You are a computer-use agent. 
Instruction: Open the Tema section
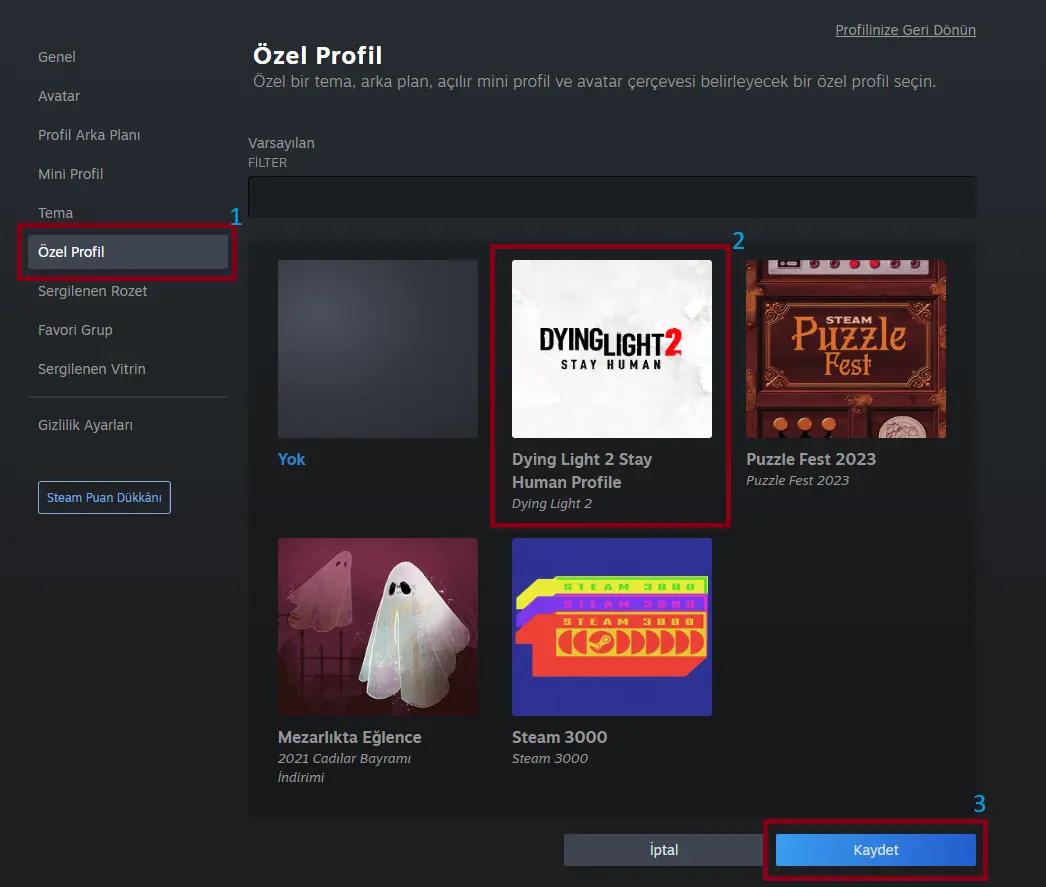55,213
